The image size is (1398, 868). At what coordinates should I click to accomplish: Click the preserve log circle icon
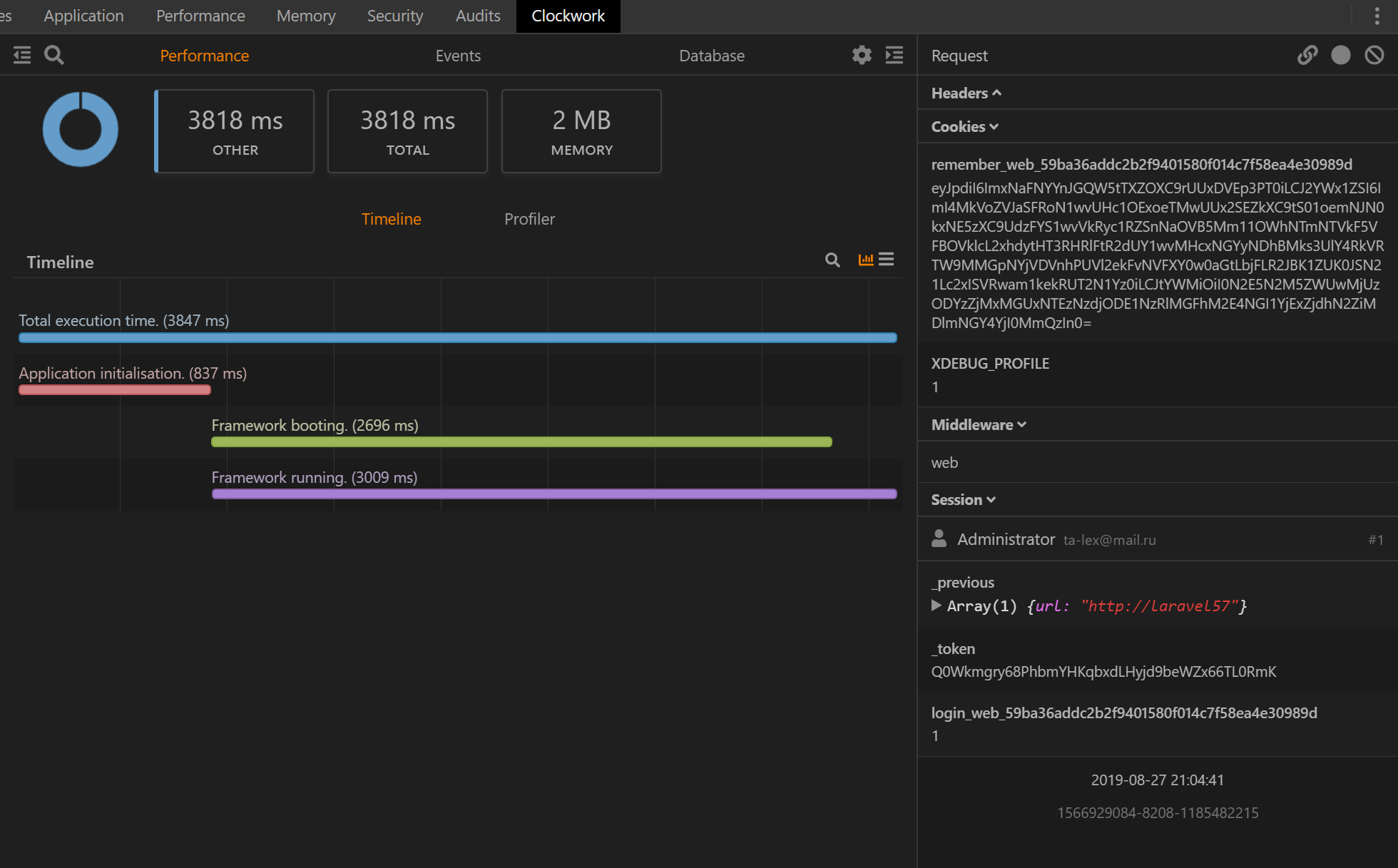click(x=1340, y=55)
